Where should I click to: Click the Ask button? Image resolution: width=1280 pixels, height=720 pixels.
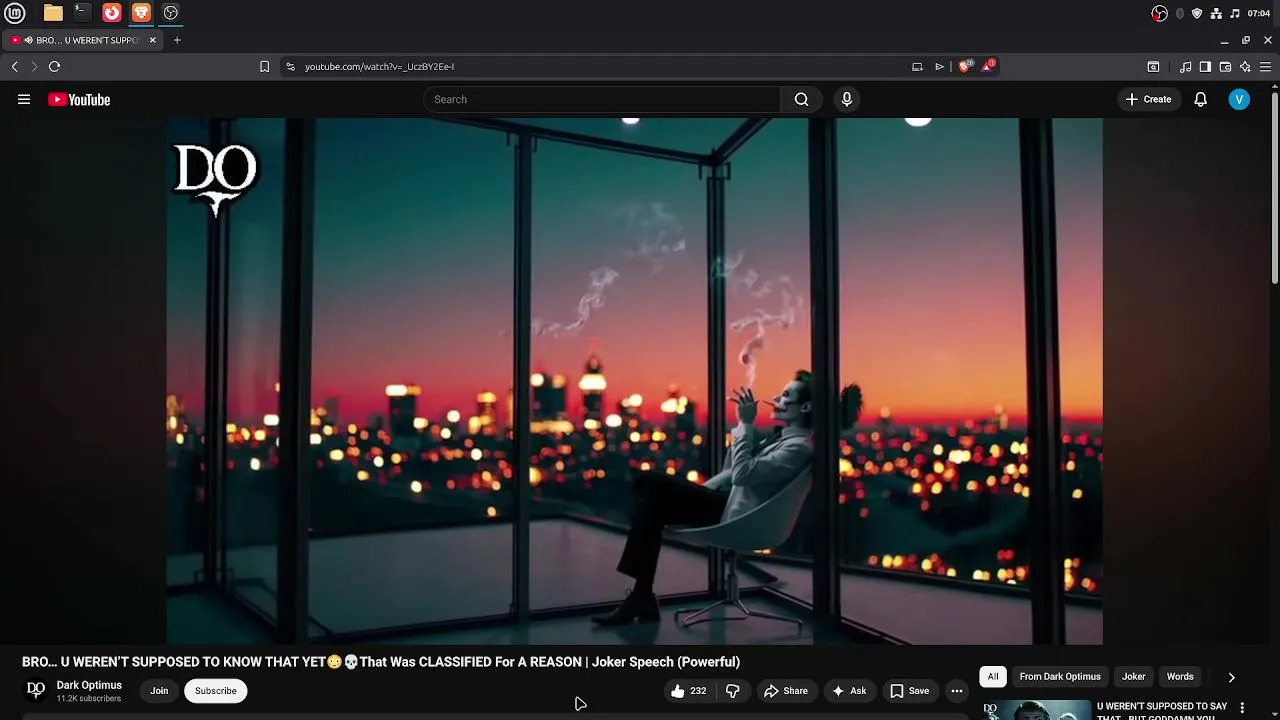(x=849, y=691)
